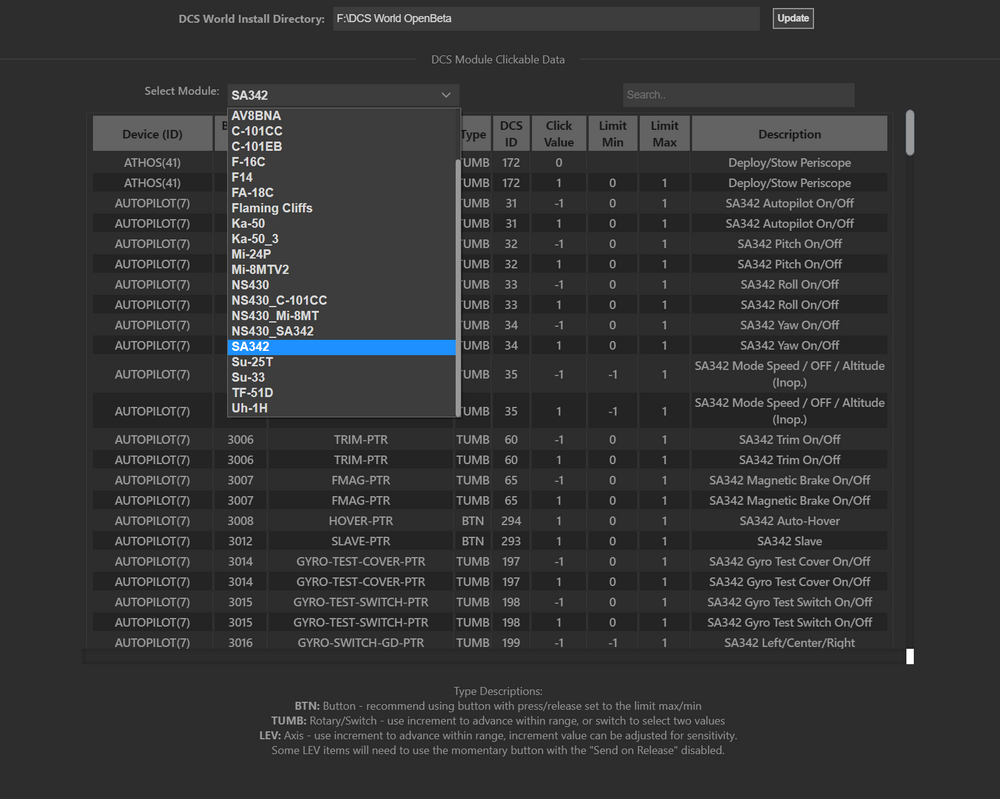Activate the Search input box
This screenshot has height=799, width=1000.
[x=738, y=94]
